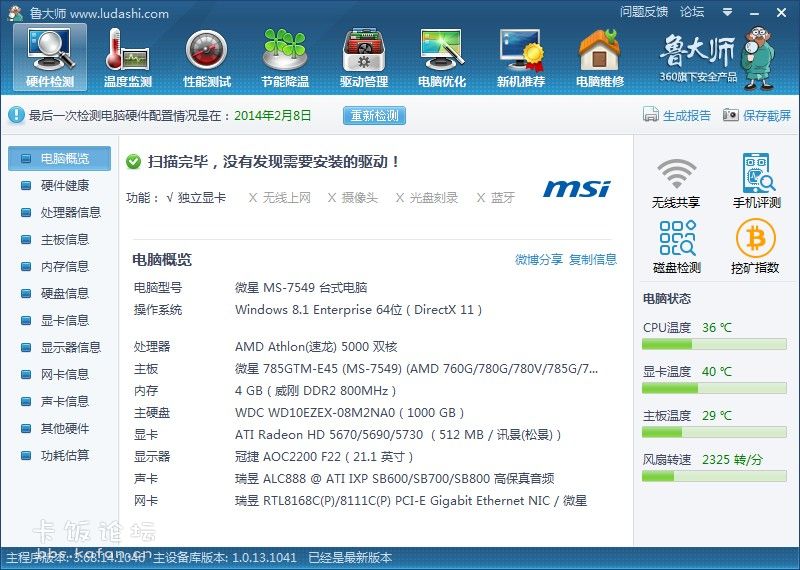Select 电脑概览 in the sidebar

point(60,158)
